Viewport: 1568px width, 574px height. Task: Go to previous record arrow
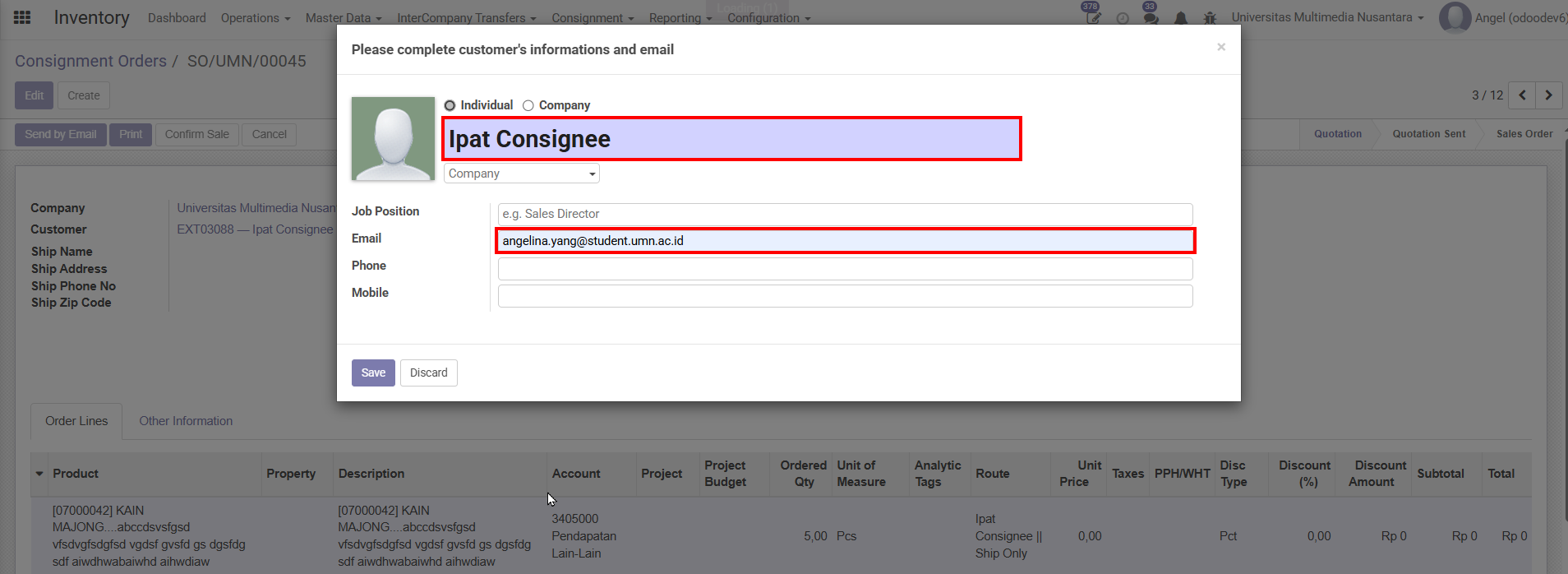pos(1522,95)
